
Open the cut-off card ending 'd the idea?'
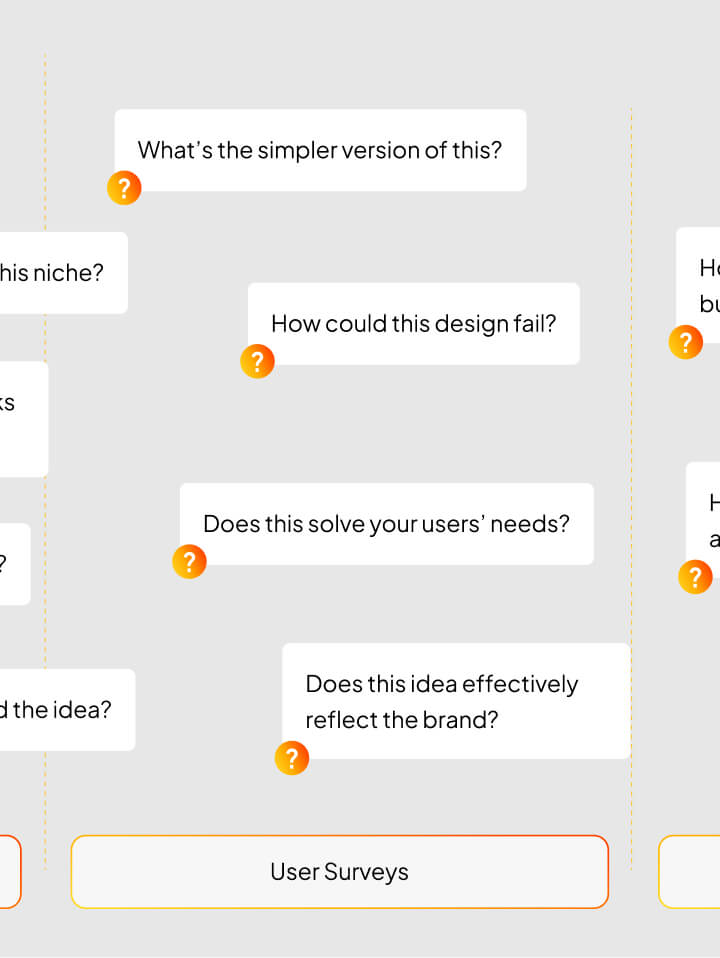point(66,710)
